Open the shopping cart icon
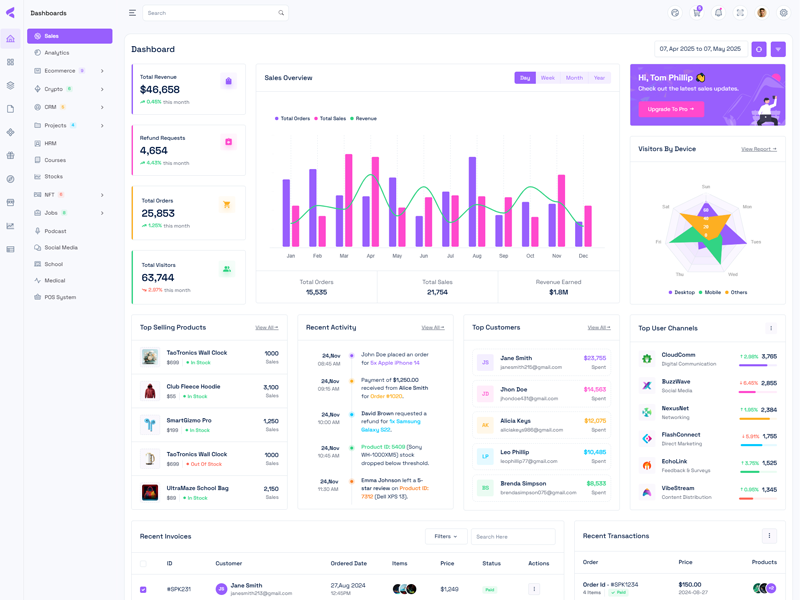The width and height of the screenshot is (800, 600). click(697, 13)
